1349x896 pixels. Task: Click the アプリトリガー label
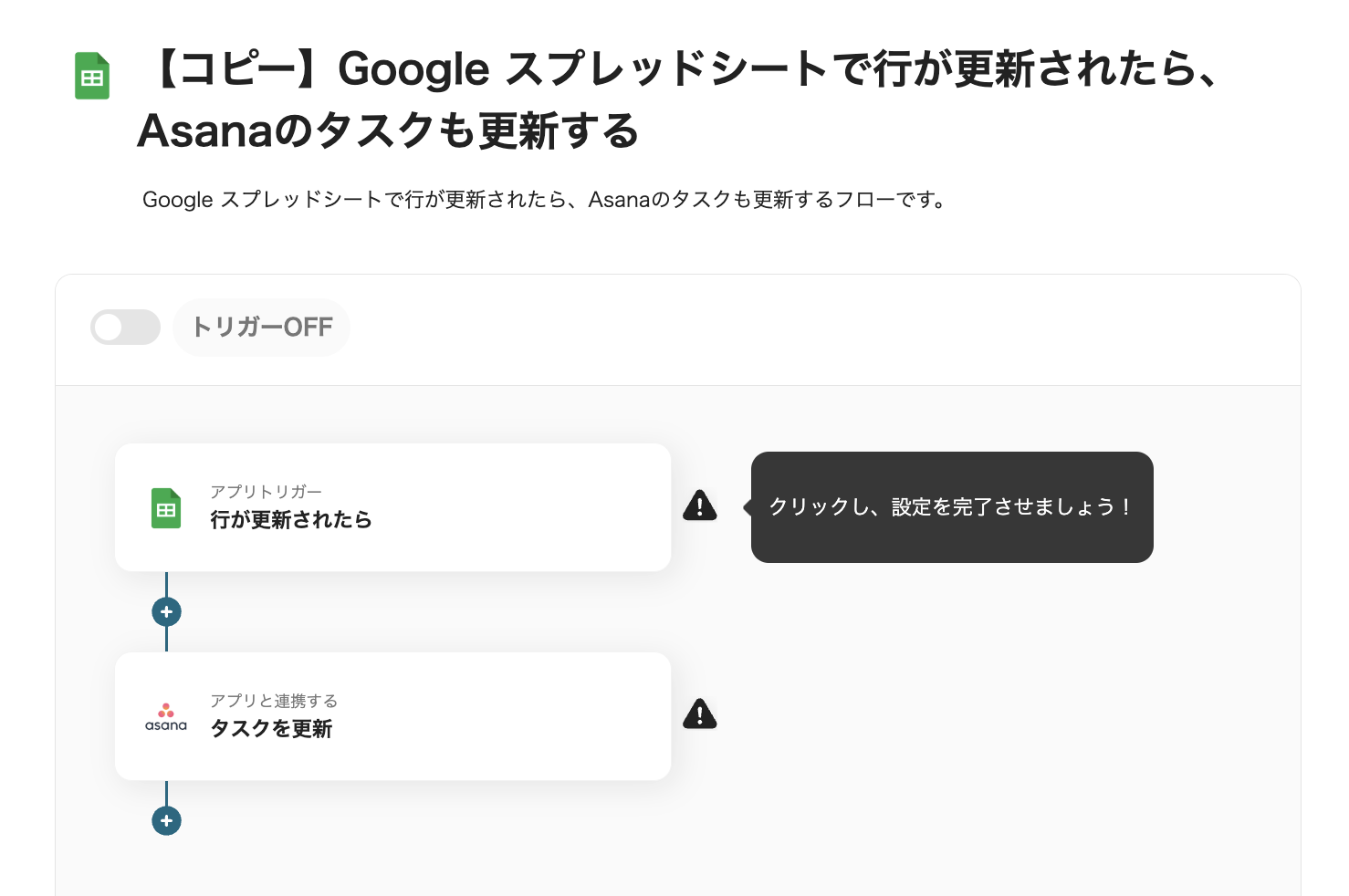click(x=266, y=492)
